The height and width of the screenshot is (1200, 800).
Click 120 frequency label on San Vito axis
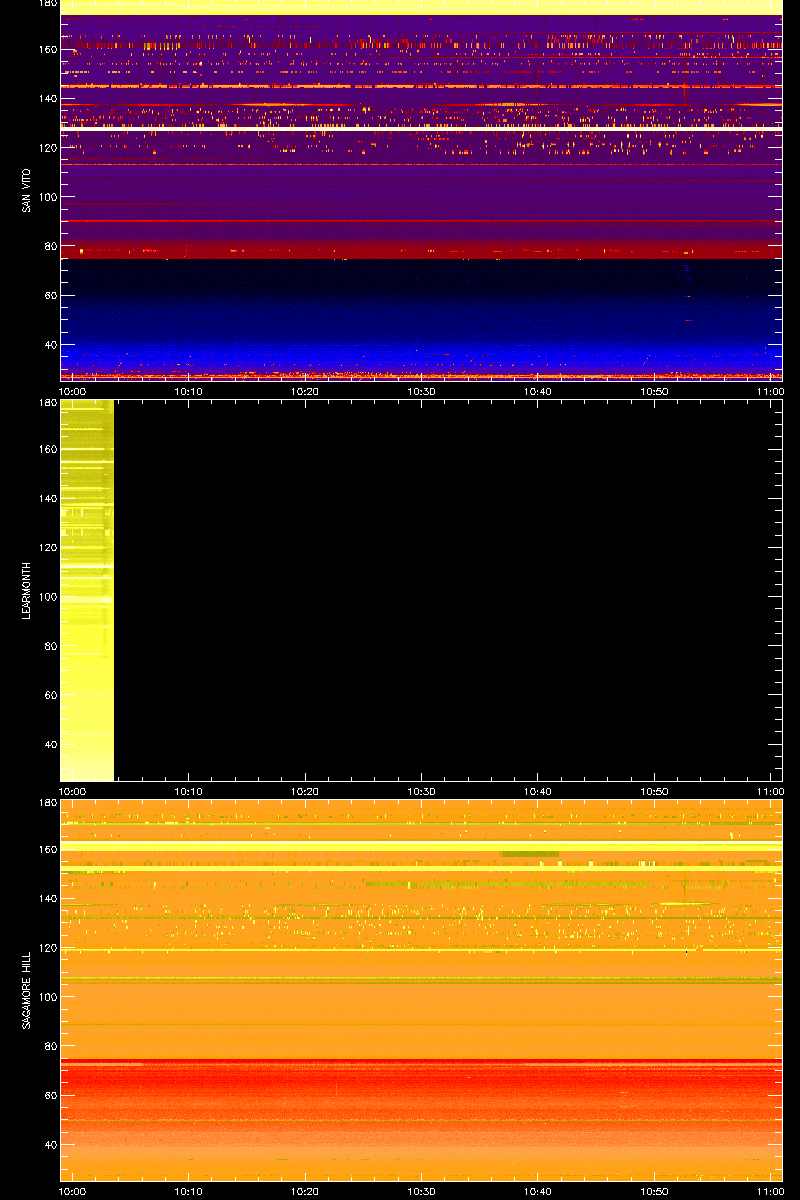tap(48, 147)
